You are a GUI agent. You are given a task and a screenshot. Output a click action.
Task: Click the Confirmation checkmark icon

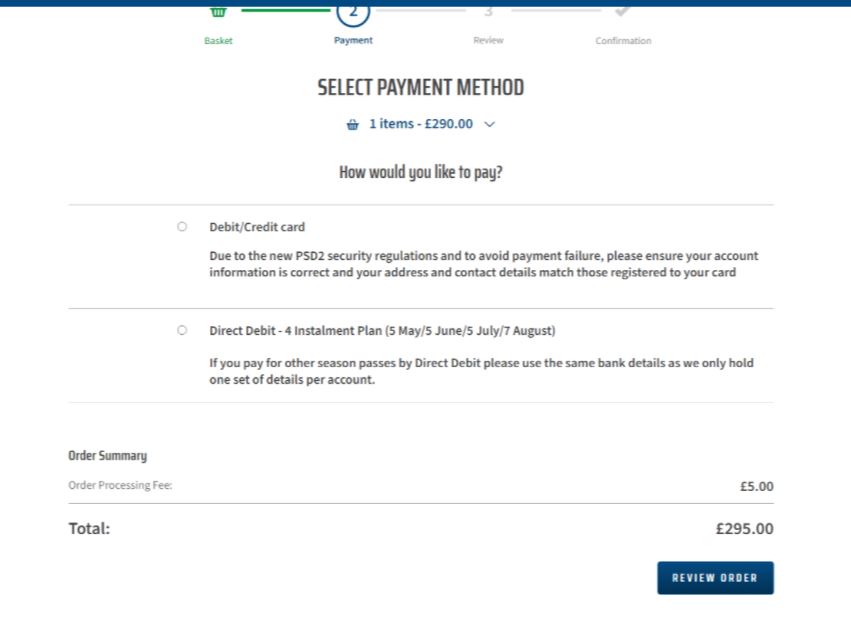click(623, 11)
